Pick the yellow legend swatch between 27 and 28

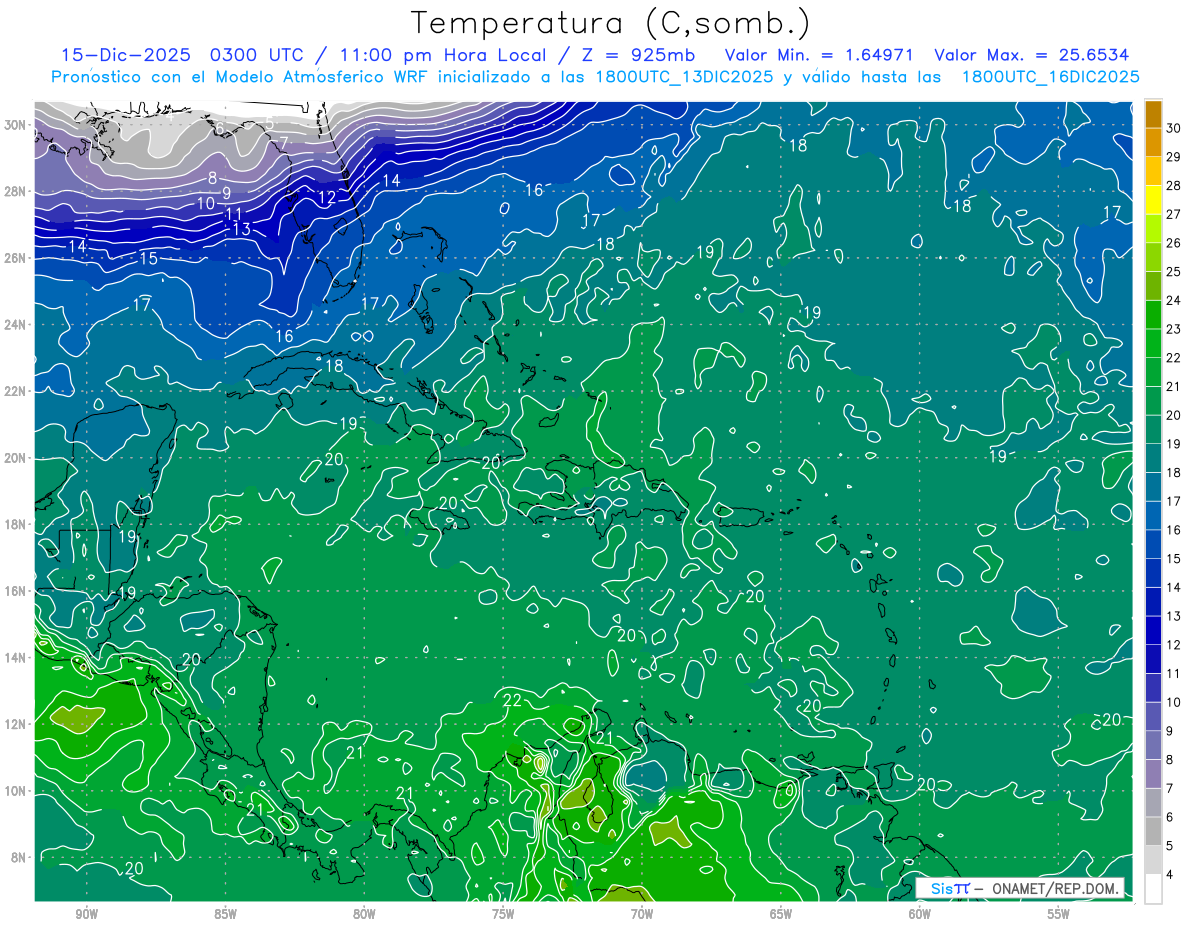(x=1153, y=200)
